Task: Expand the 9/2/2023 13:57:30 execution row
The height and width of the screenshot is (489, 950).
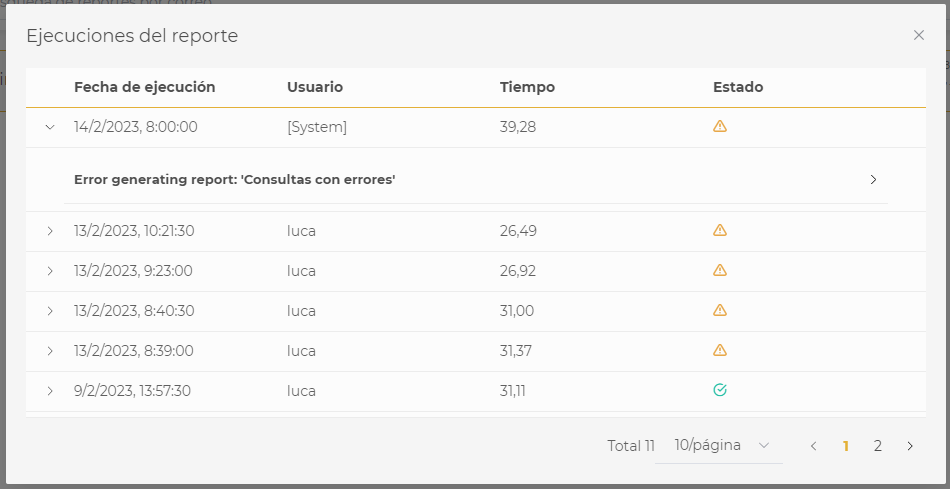Action: [x=50, y=391]
